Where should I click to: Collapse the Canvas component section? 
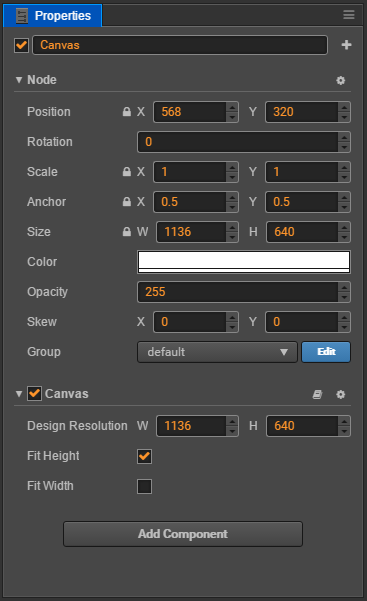[19, 394]
